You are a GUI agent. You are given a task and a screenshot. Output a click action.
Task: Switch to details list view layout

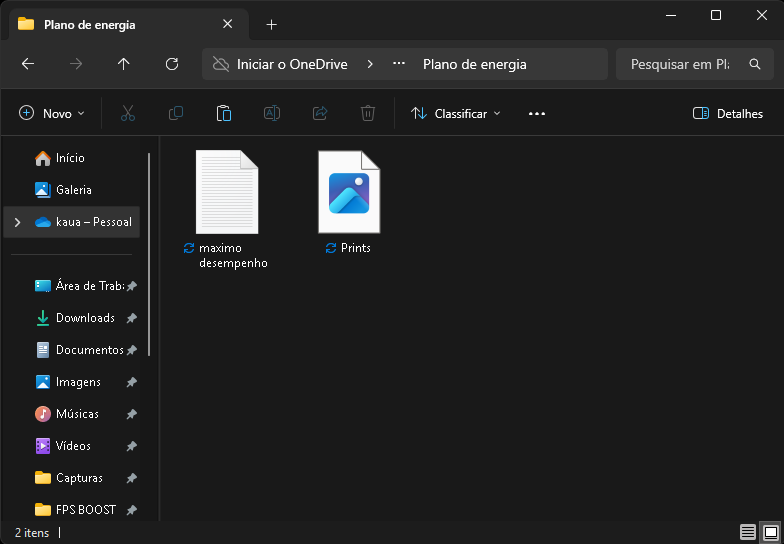coord(748,532)
